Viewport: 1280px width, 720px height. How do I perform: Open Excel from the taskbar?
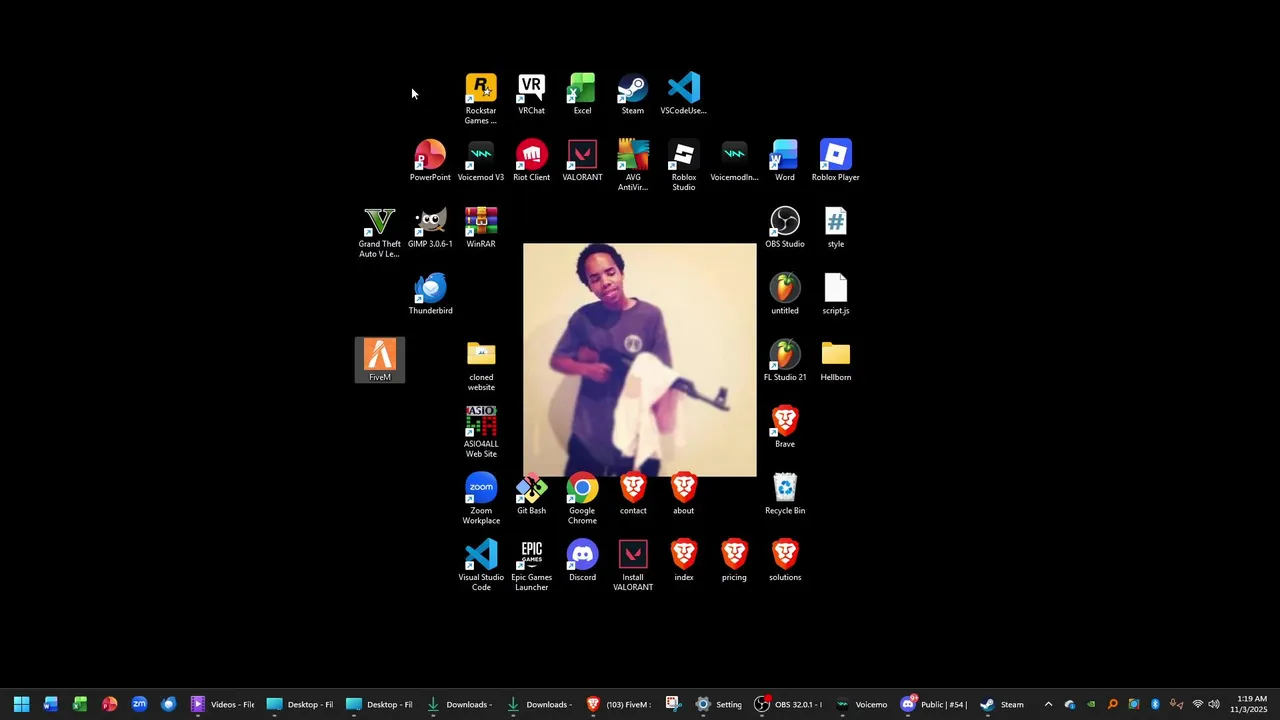click(x=80, y=704)
